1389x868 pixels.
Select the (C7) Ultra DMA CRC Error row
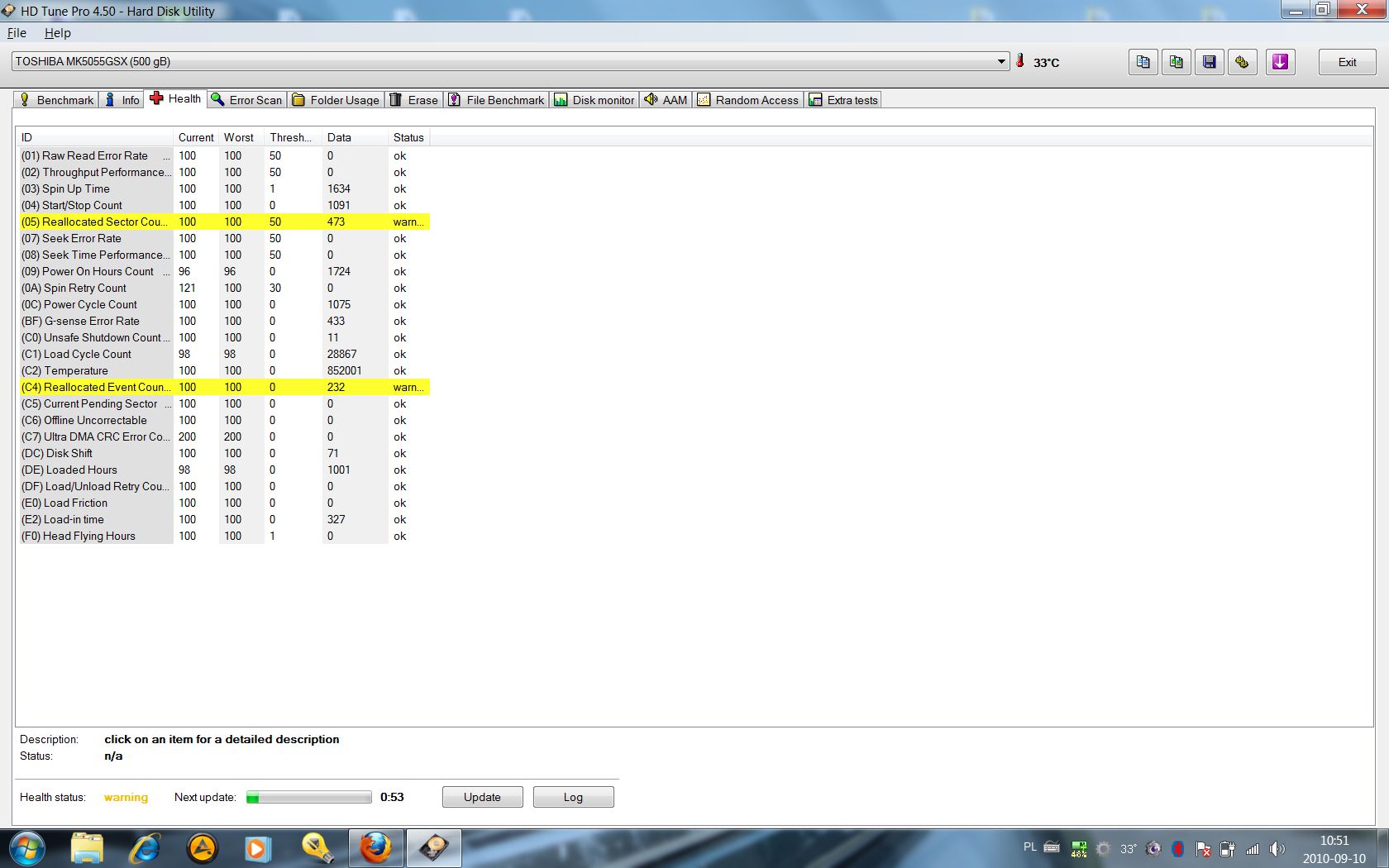click(x=223, y=436)
